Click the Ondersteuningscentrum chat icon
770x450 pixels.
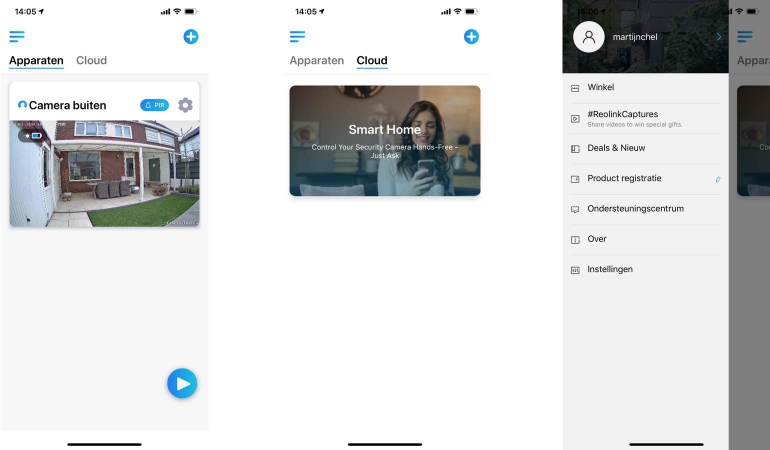(x=575, y=210)
